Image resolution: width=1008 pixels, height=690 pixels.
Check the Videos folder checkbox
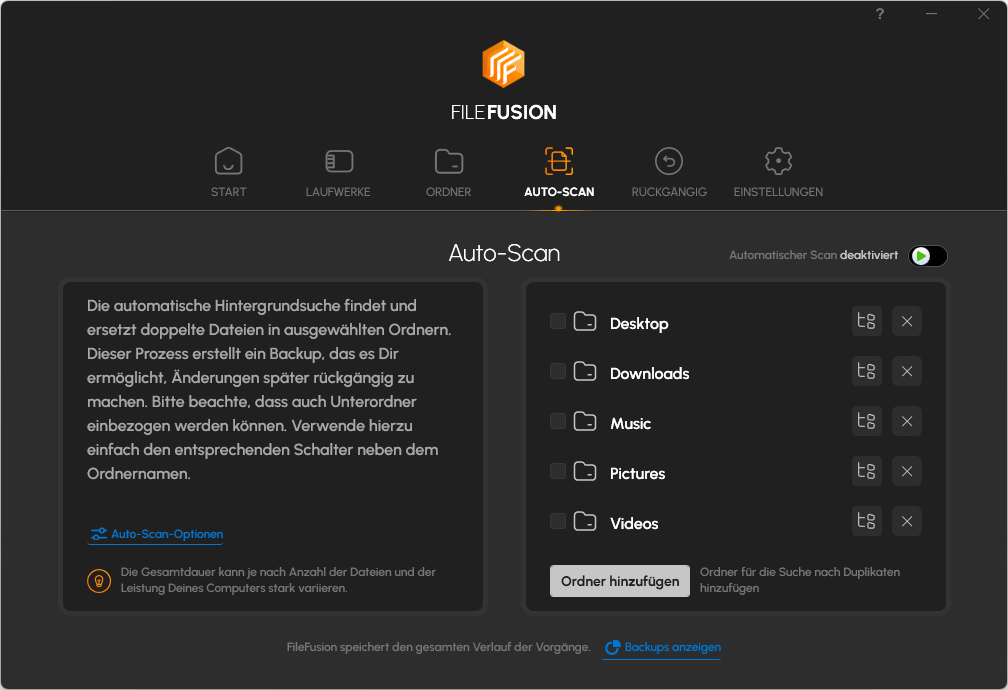(x=557, y=521)
